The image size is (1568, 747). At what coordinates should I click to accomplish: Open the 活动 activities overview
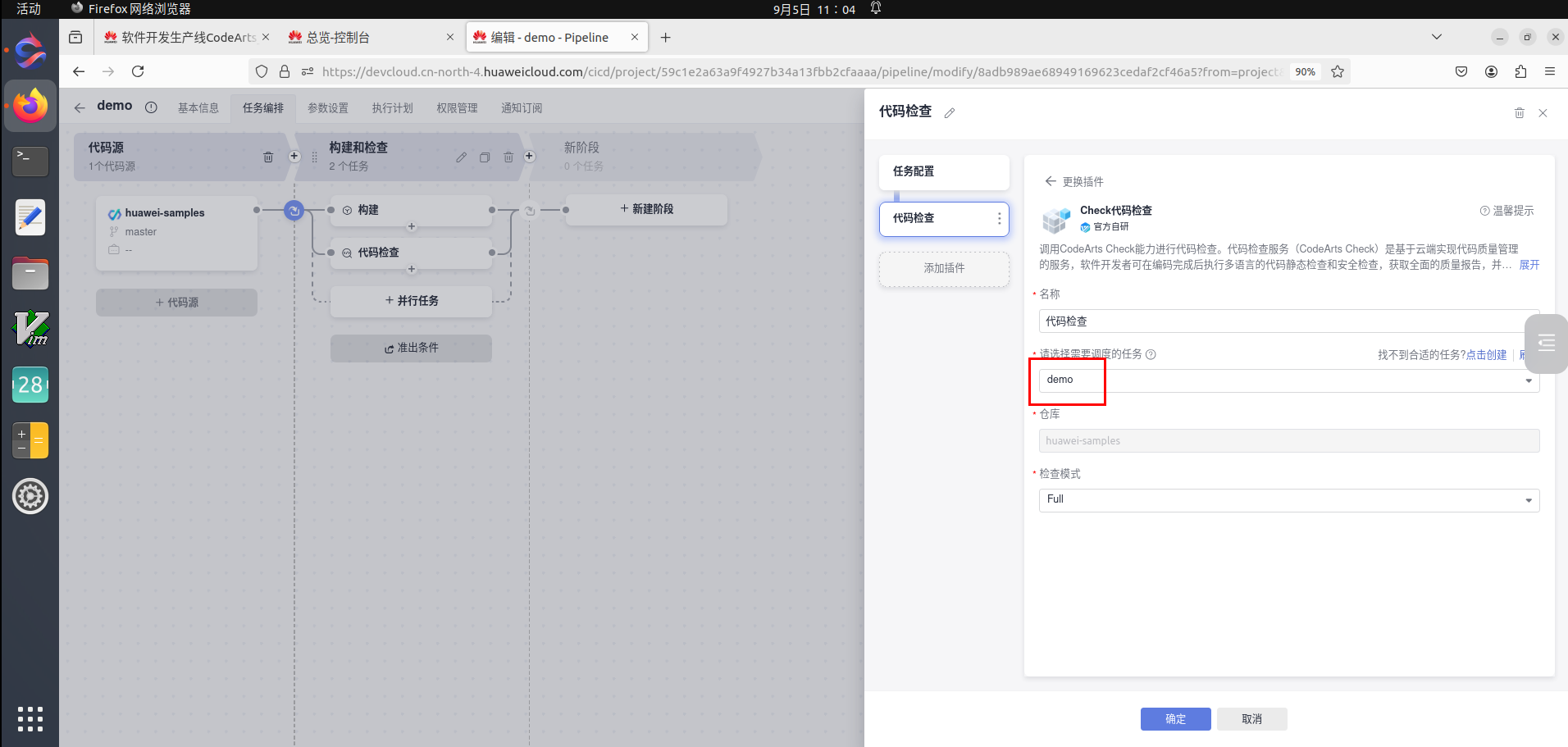pos(29,9)
